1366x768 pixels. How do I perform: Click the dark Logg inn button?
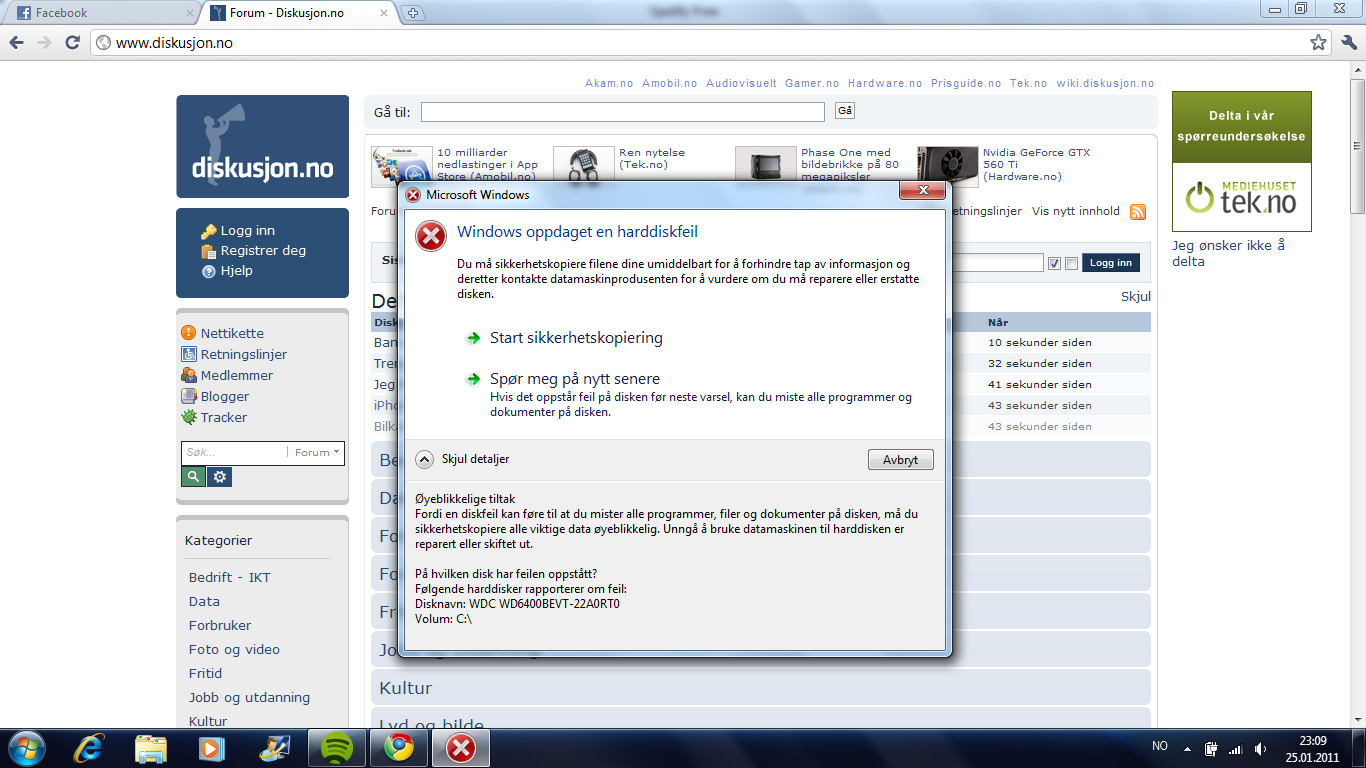tap(1110, 263)
